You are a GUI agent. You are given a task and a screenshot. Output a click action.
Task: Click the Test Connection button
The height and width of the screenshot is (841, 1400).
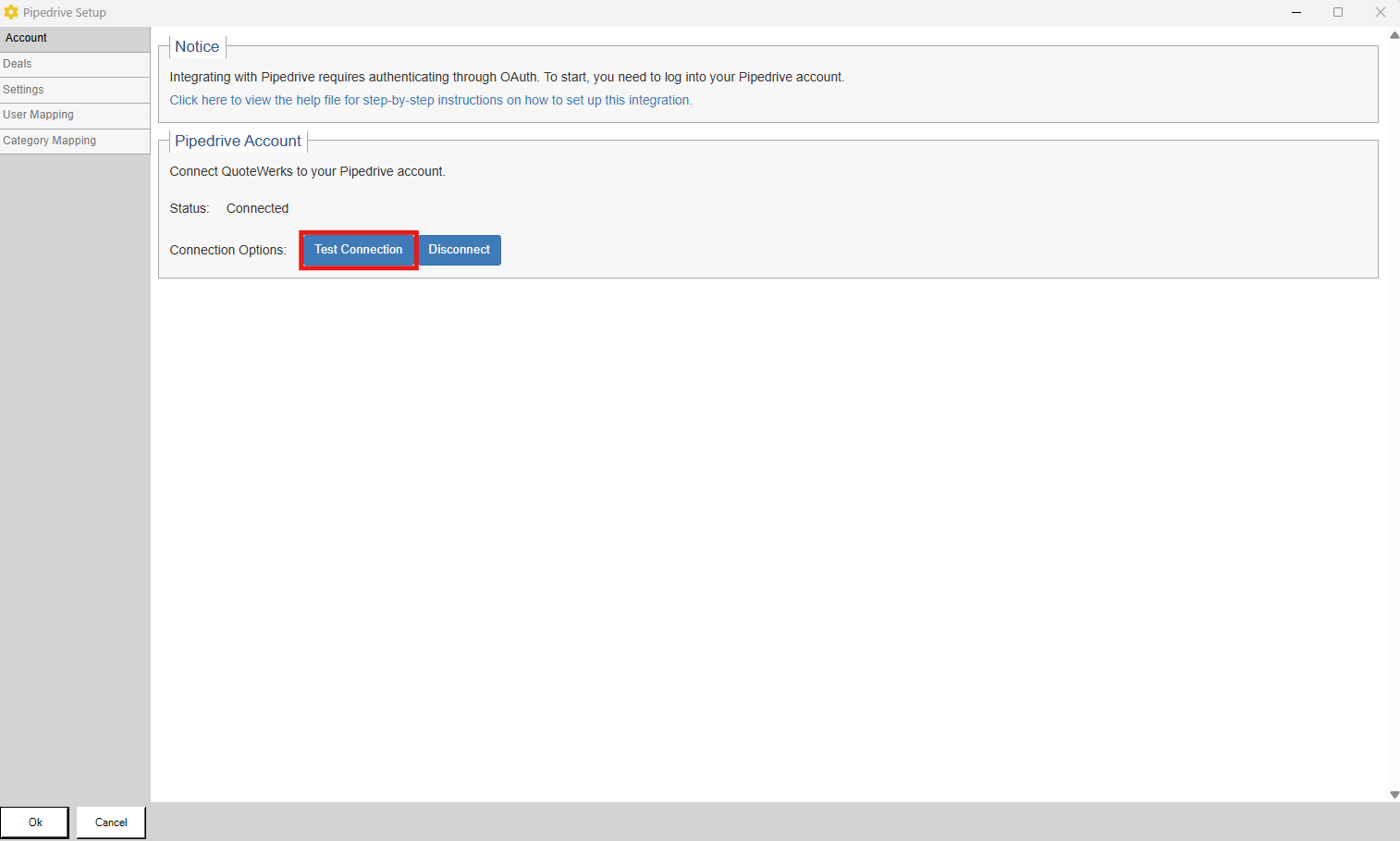pyautogui.click(x=359, y=250)
